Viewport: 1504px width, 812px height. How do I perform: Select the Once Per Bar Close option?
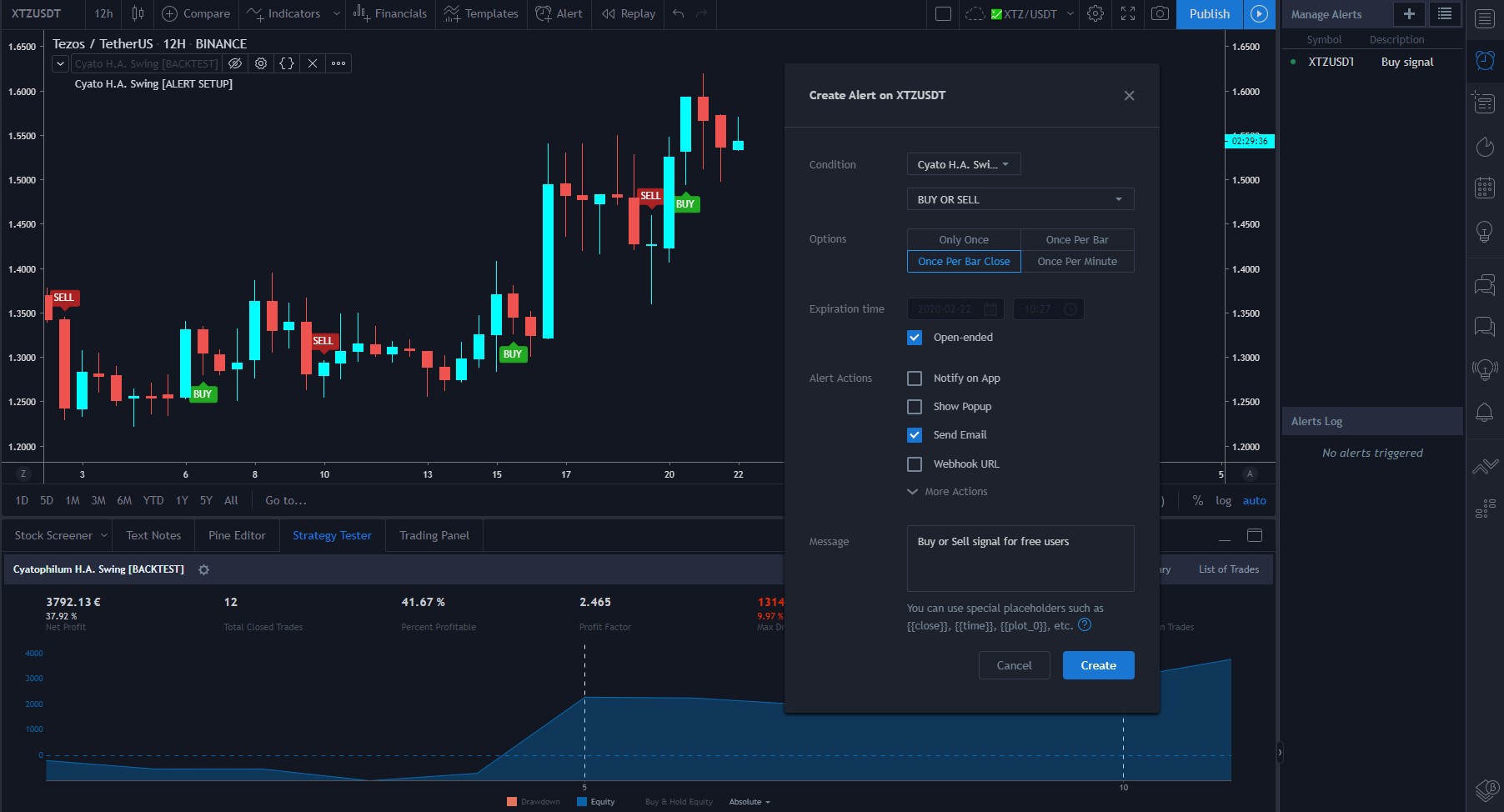(964, 261)
